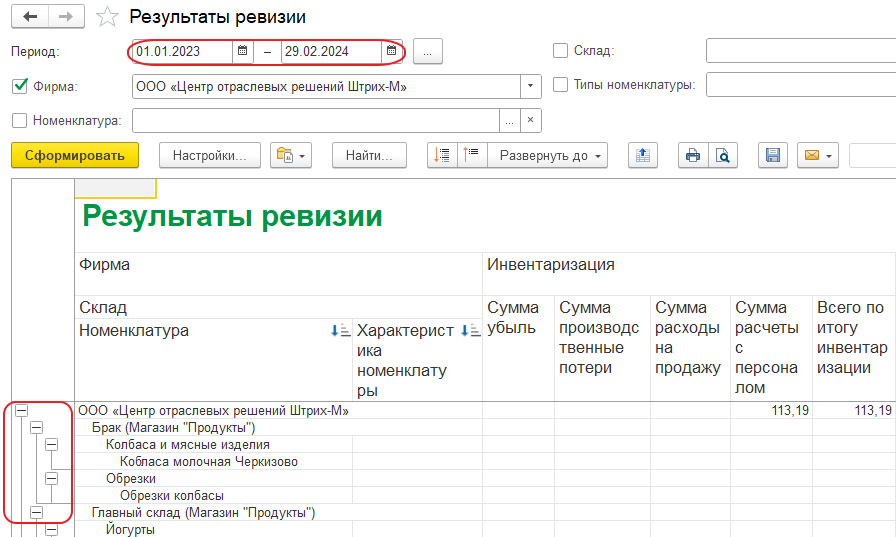The width and height of the screenshot is (896, 537).
Task: Add report to favorites with star icon
Action: [107, 17]
